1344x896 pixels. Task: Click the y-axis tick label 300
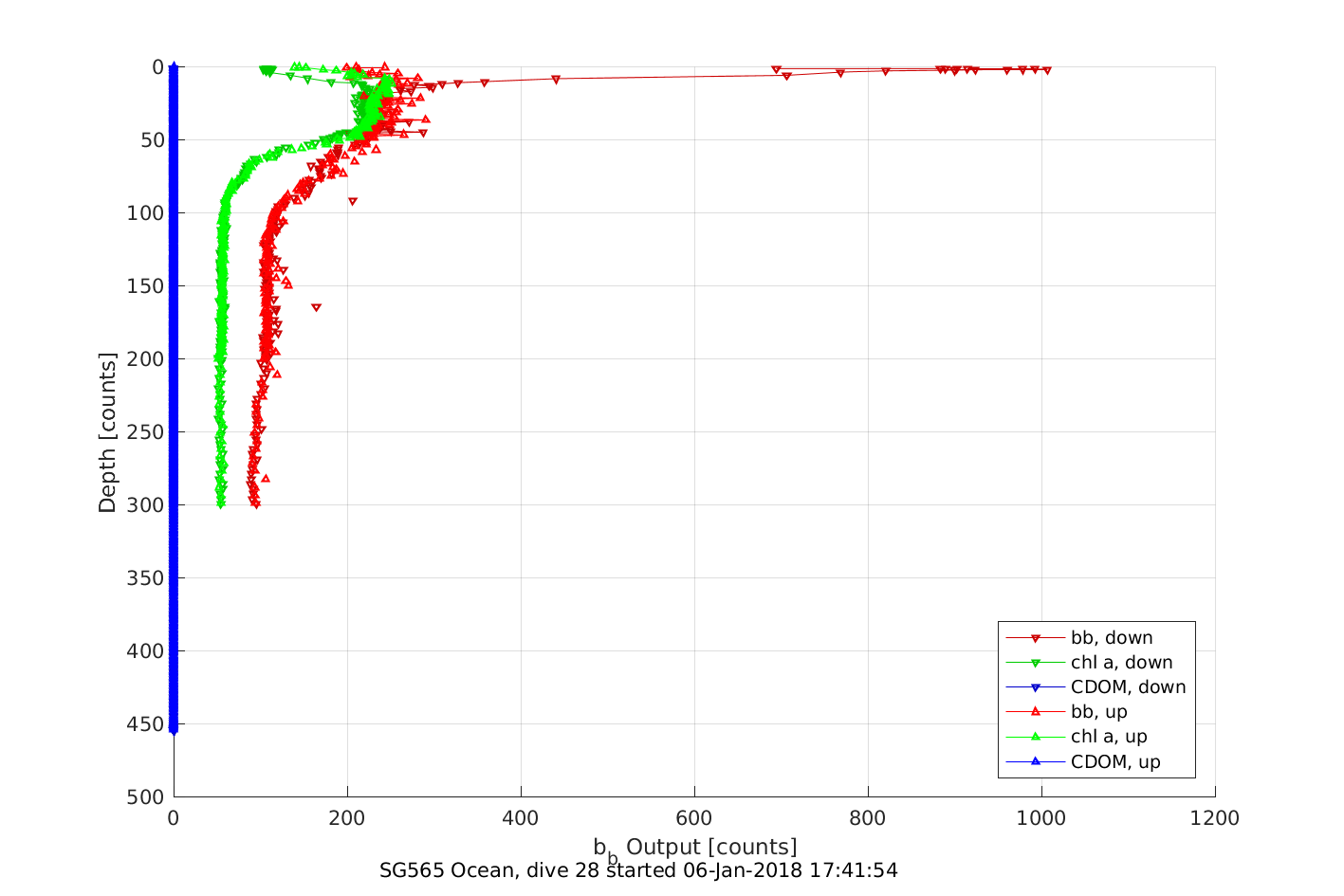(x=147, y=505)
